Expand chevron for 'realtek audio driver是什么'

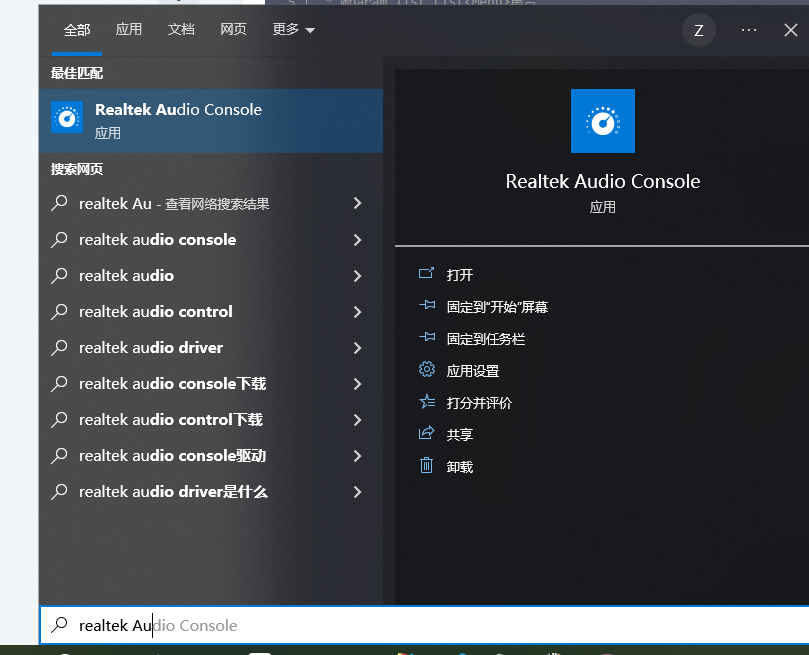click(x=358, y=492)
